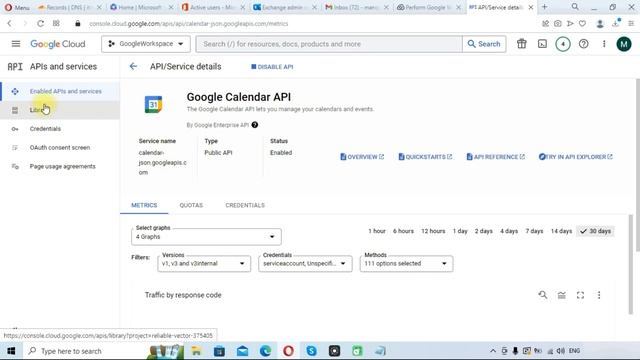Screen dimensions: 640x360
Task: Open Credentials in the left sidebar
Action: 60,129
